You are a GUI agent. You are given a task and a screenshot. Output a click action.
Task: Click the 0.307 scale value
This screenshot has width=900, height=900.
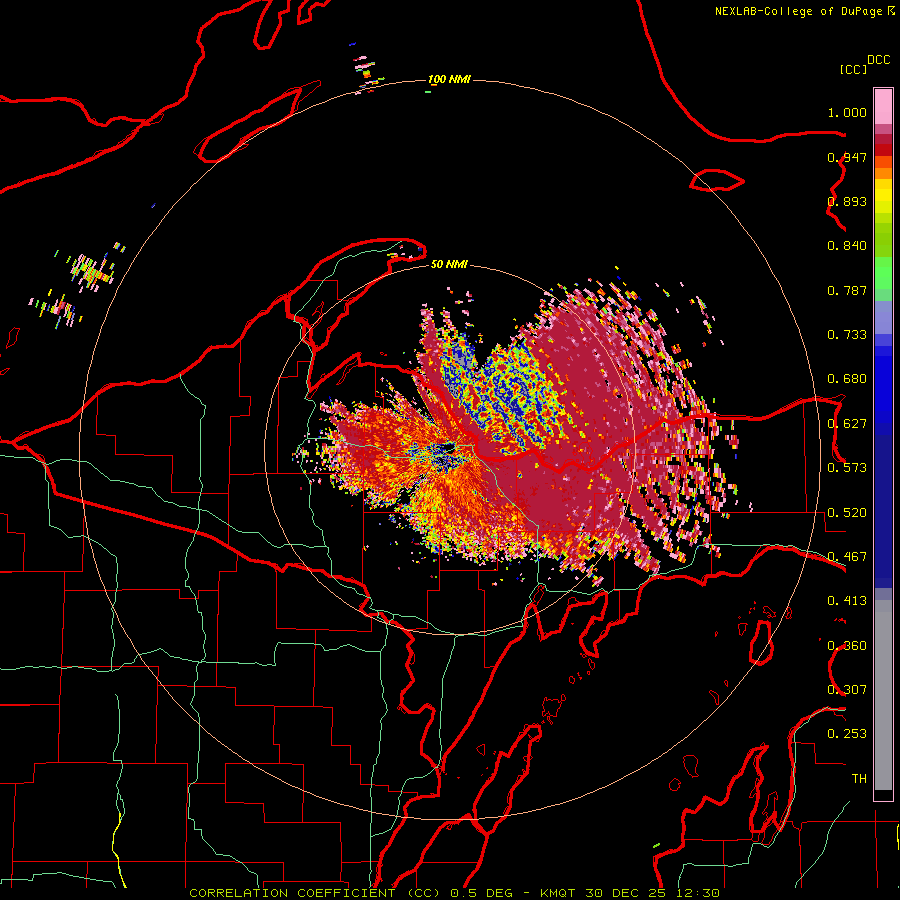[847, 690]
